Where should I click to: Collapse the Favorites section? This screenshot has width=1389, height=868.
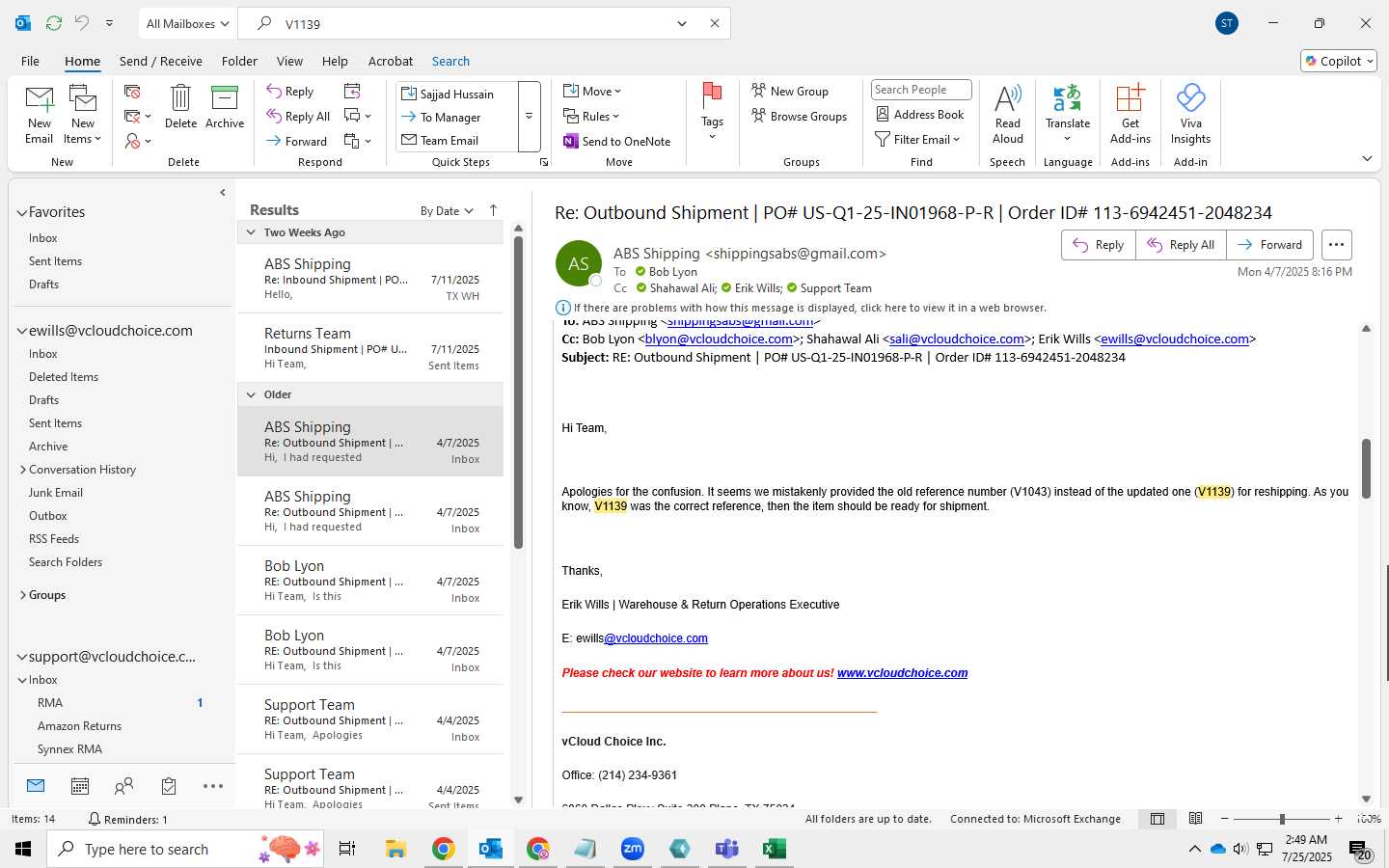tap(21, 212)
